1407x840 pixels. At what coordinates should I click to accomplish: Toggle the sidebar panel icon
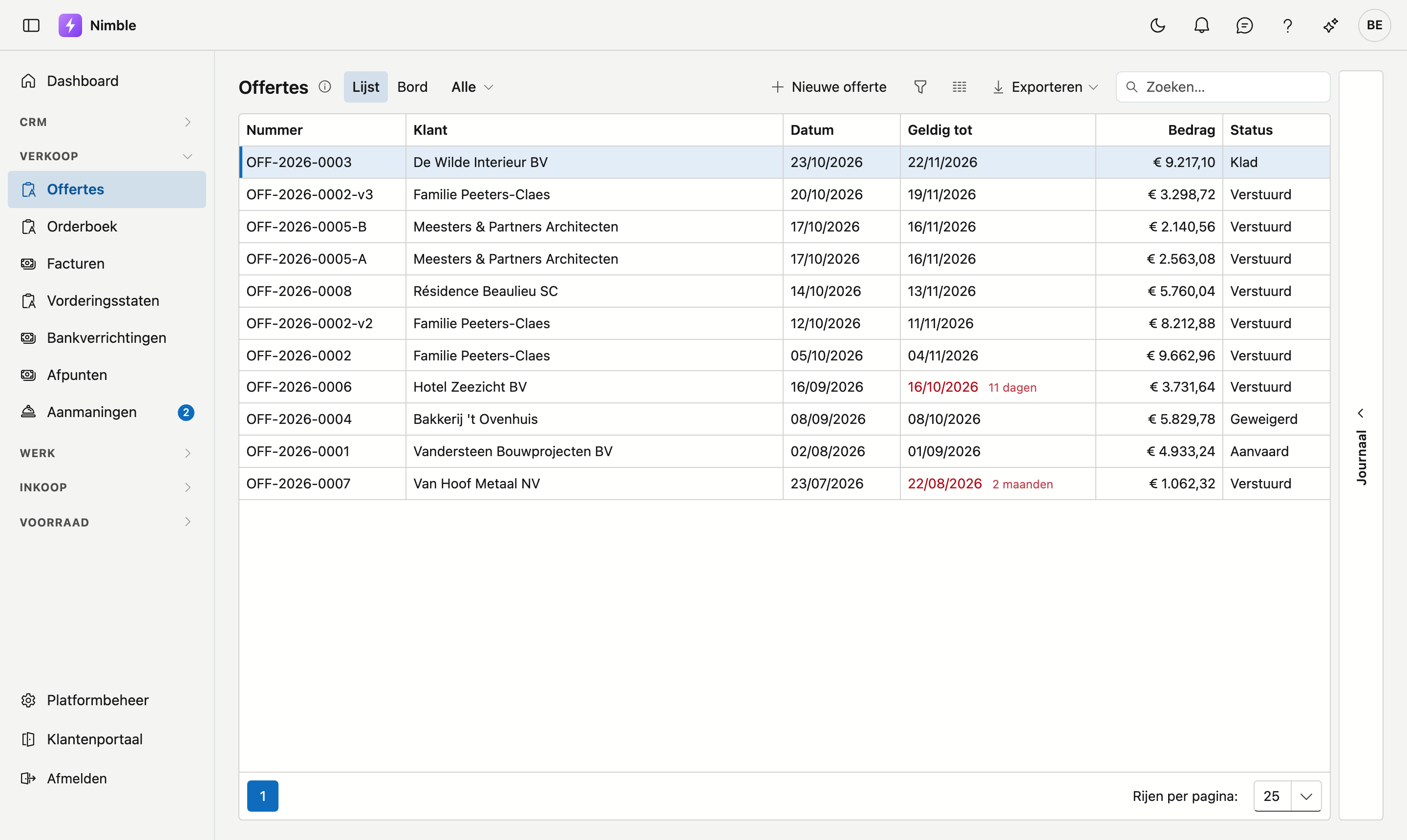[x=31, y=25]
